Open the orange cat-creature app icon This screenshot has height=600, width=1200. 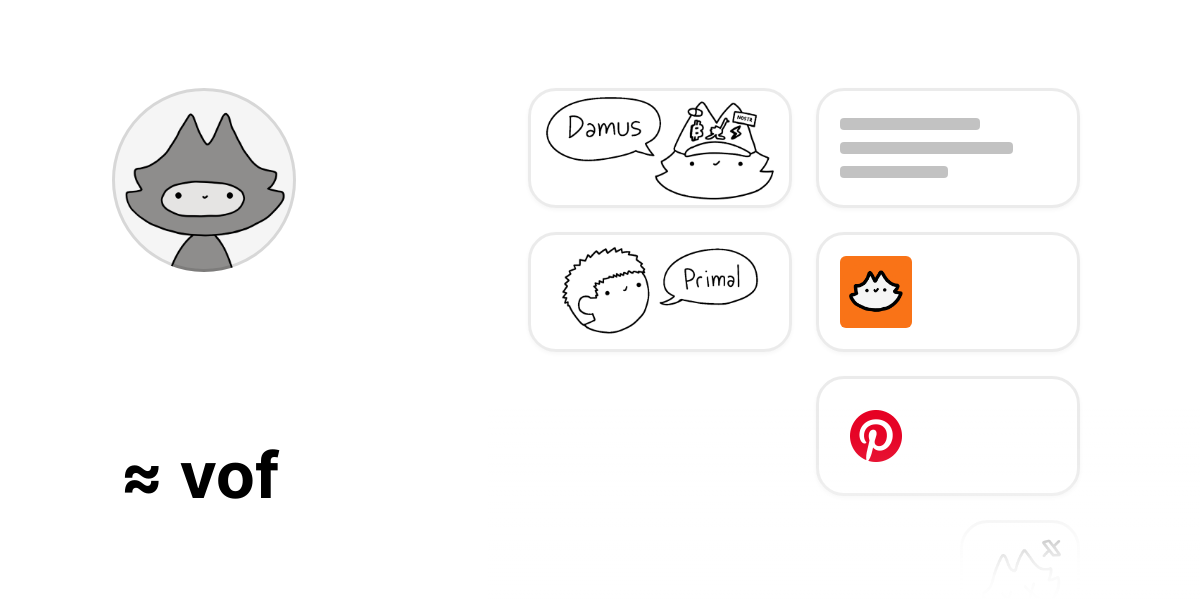click(x=876, y=292)
